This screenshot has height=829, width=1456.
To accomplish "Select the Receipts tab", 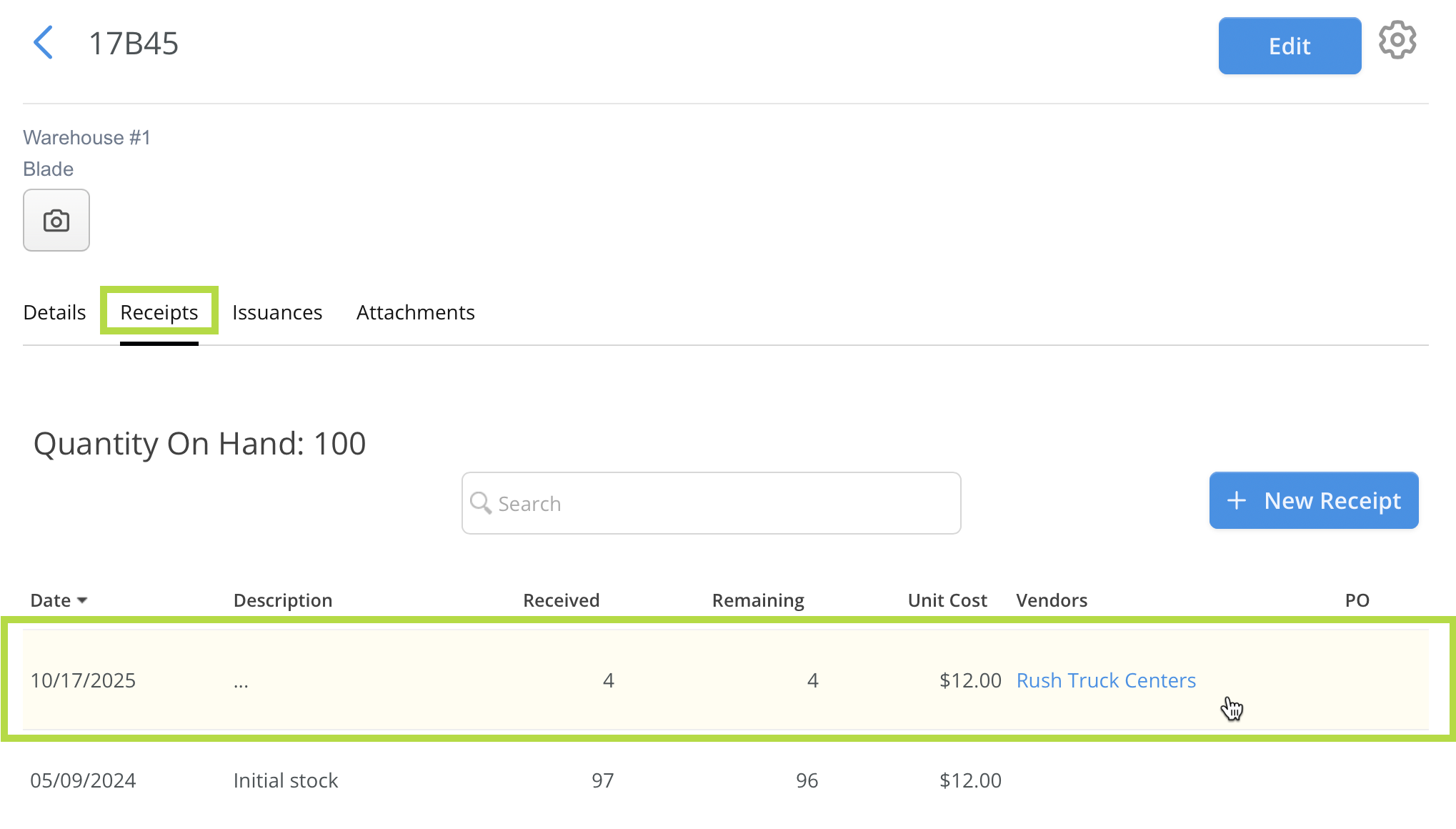I will point(159,312).
